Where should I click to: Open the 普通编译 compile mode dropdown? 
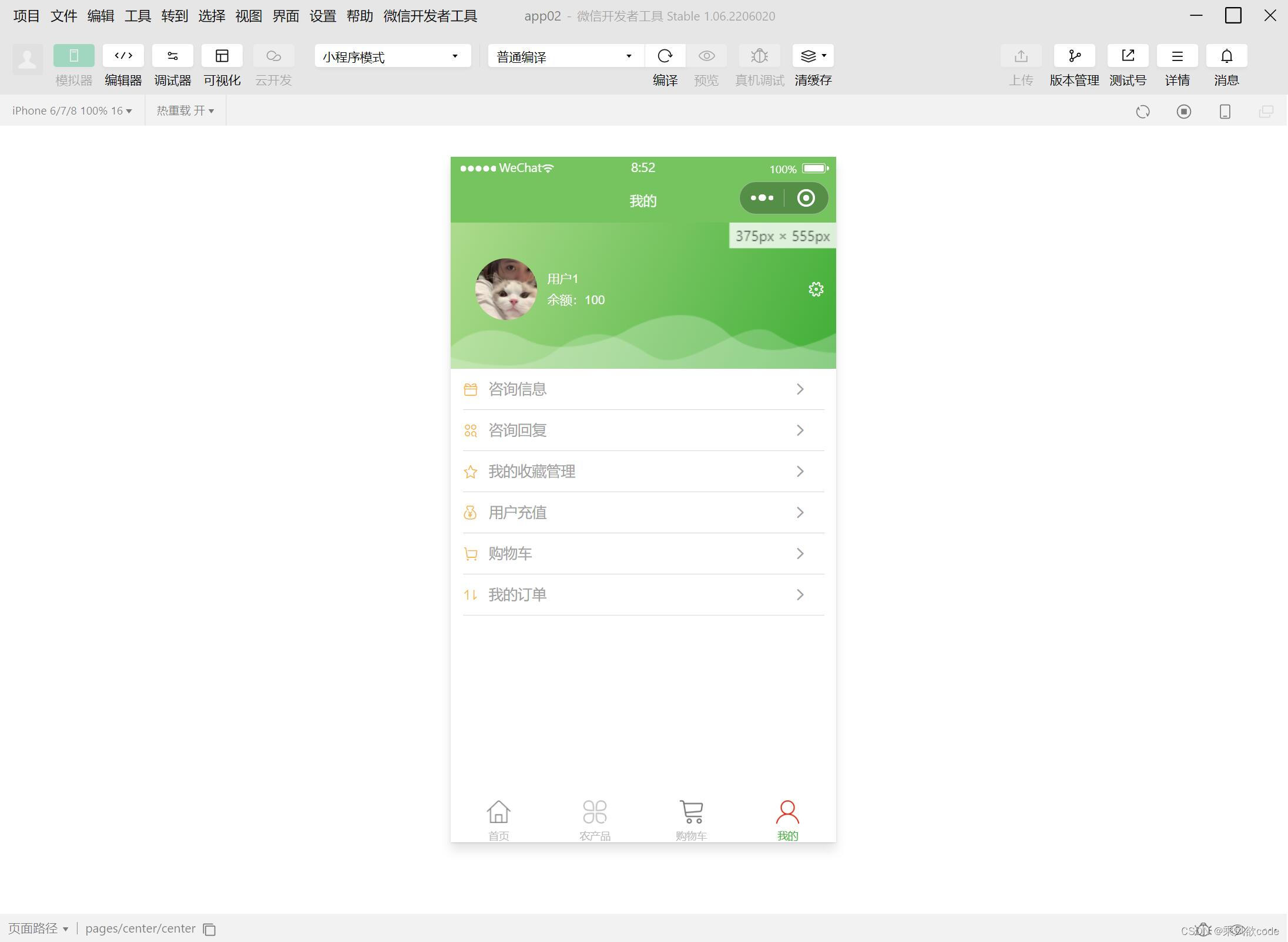click(563, 56)
